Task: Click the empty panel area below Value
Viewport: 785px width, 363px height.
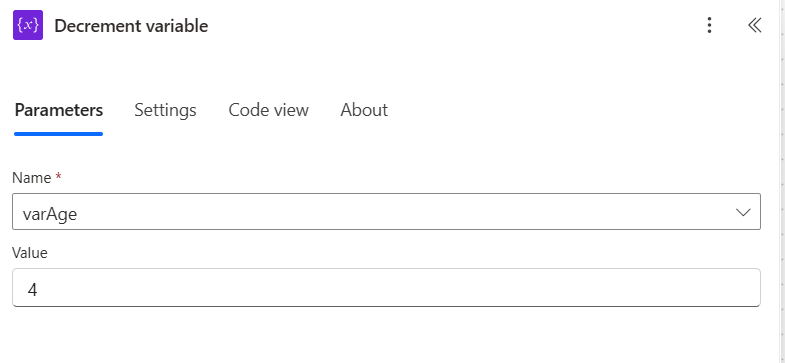Action: pos(386,335)
